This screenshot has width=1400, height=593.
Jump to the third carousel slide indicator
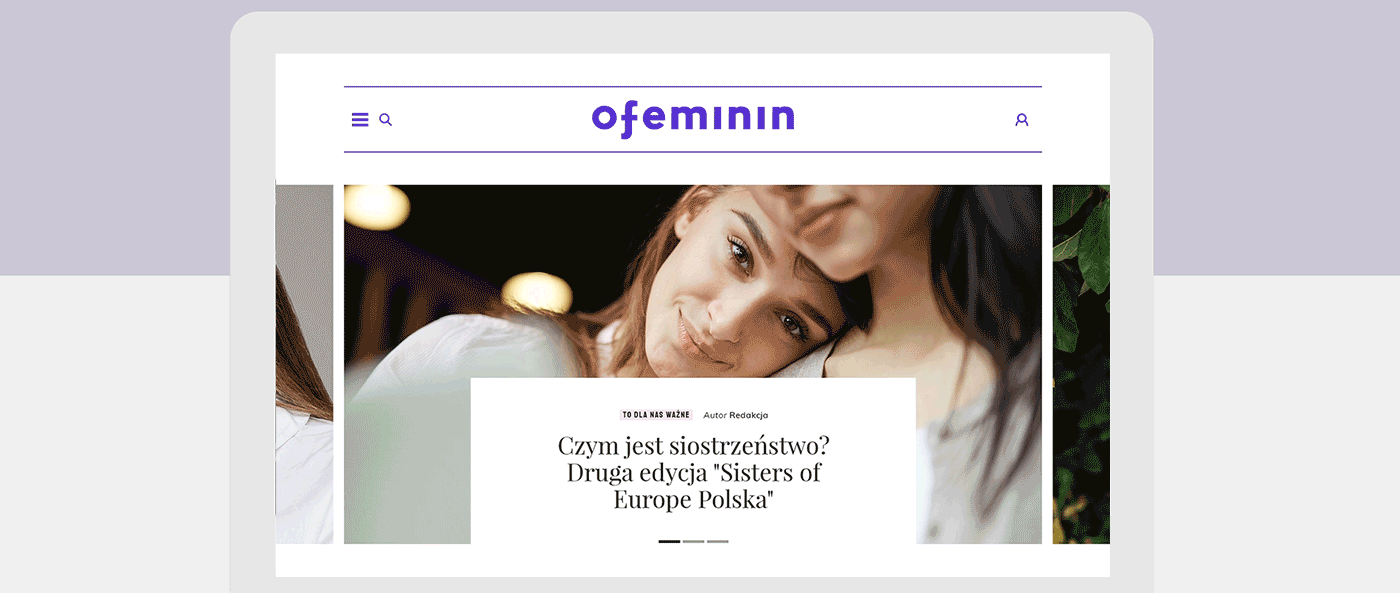pyautogui.click(x=718, y=541)
